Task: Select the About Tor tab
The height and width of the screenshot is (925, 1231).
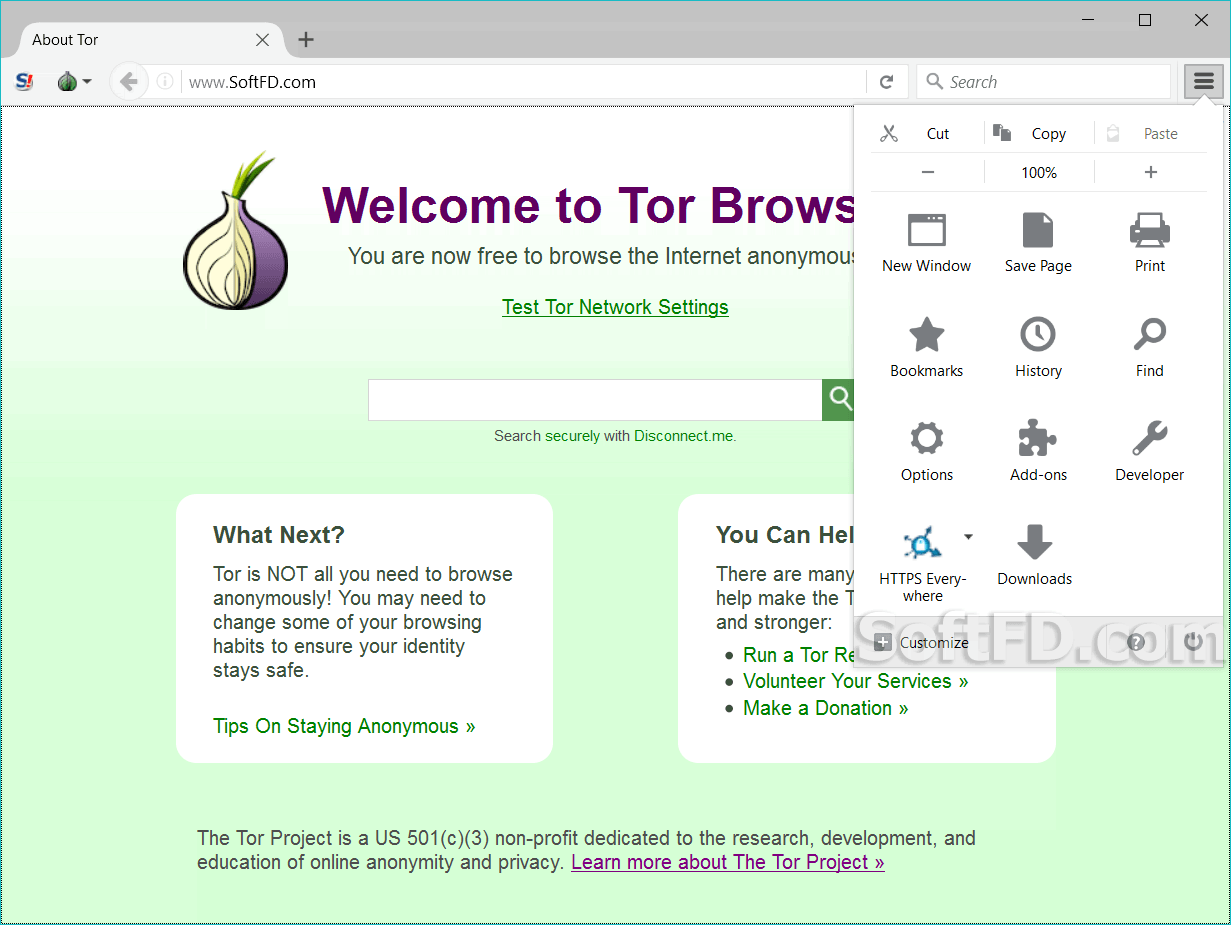Action: (x=150, y=40)
